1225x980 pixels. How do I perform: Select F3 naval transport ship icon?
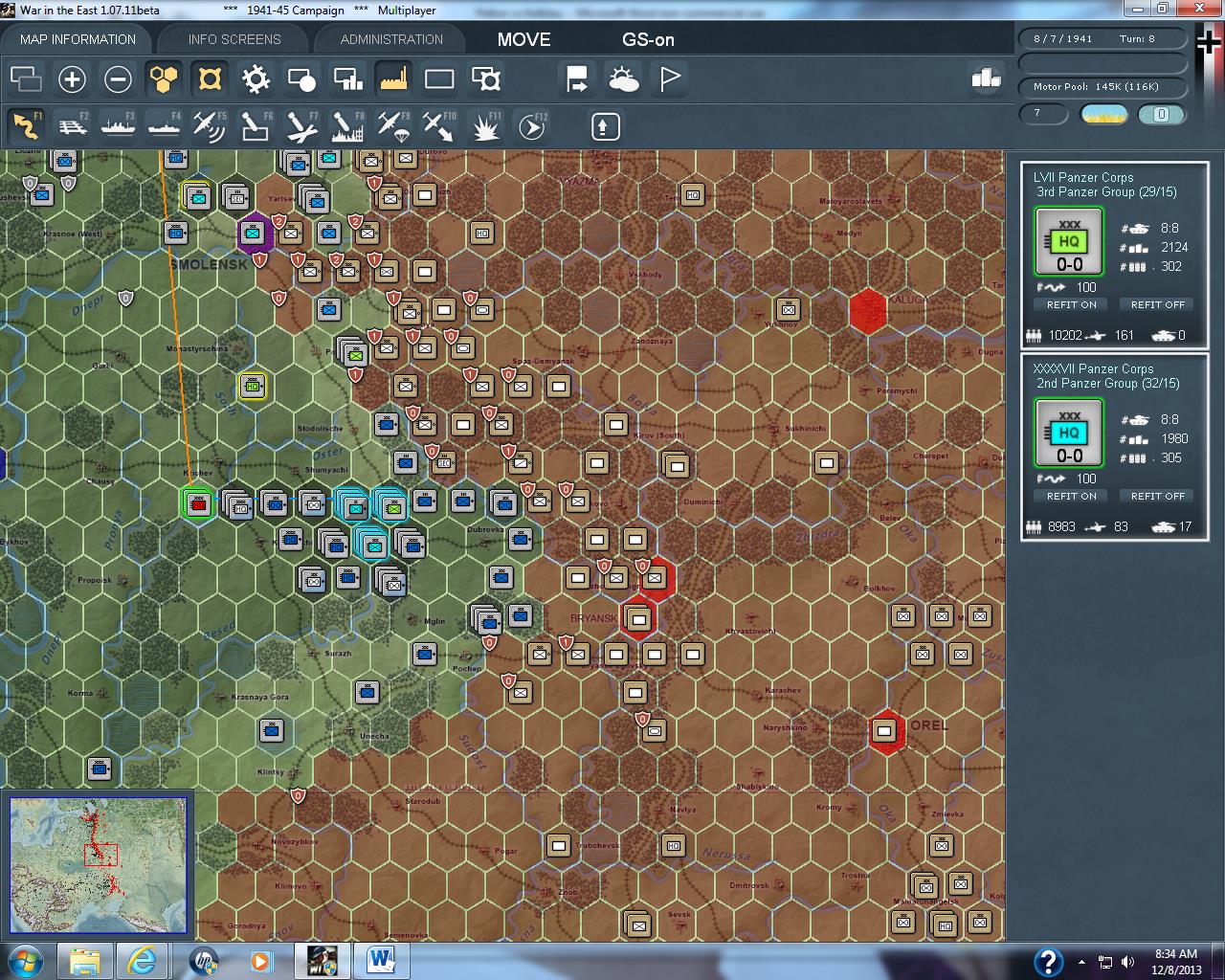tap(118, 126)
